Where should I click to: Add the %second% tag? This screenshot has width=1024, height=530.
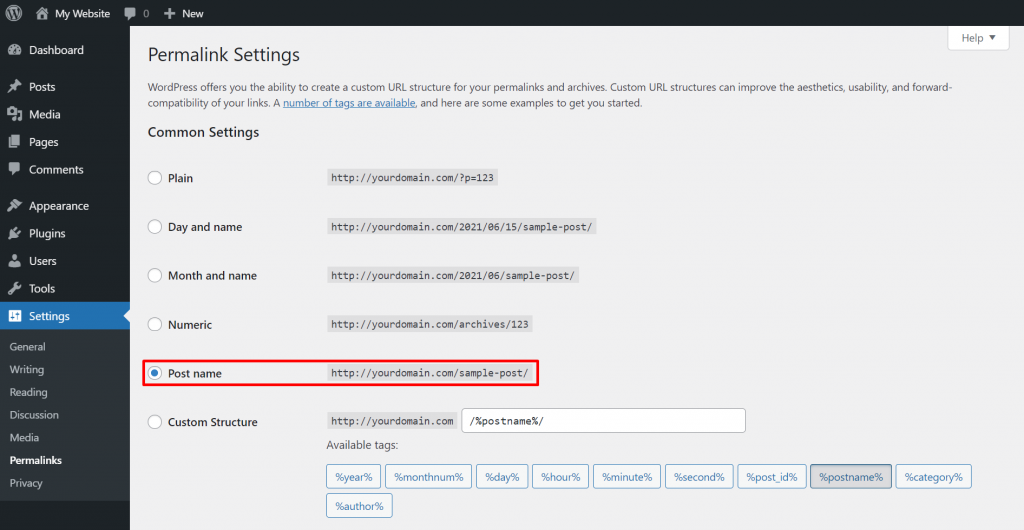699,476
